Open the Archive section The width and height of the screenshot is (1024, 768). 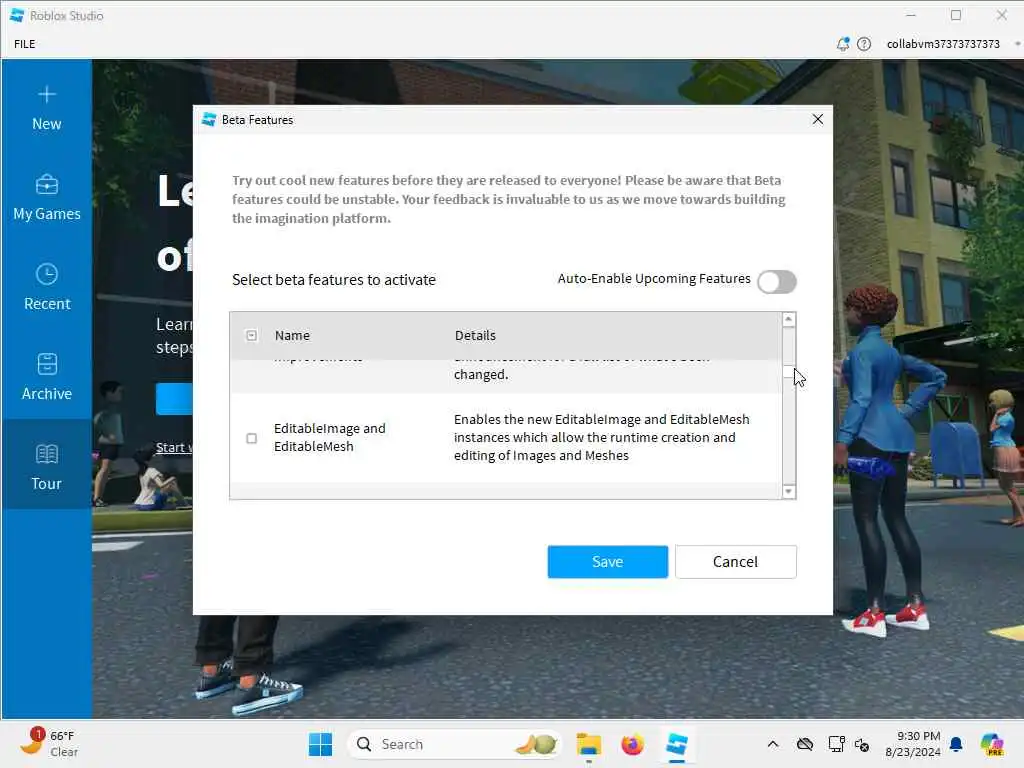46,377
